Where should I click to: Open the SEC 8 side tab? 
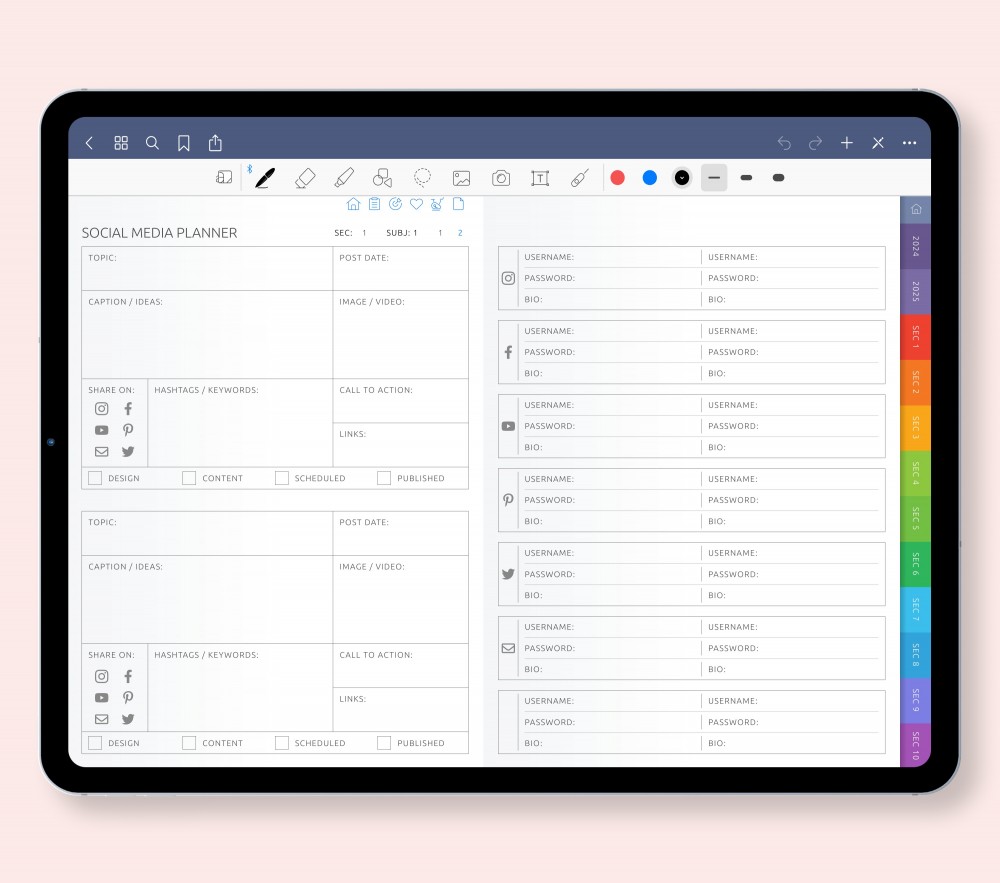916,655
